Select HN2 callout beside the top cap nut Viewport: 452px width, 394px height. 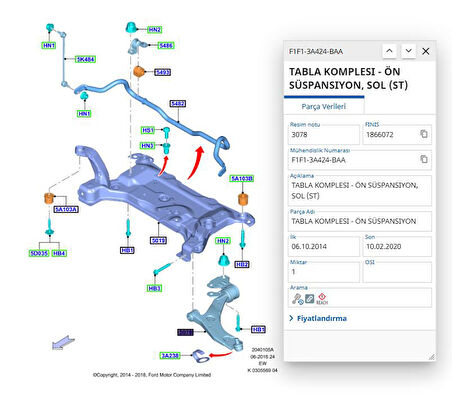tap(155, 30)
